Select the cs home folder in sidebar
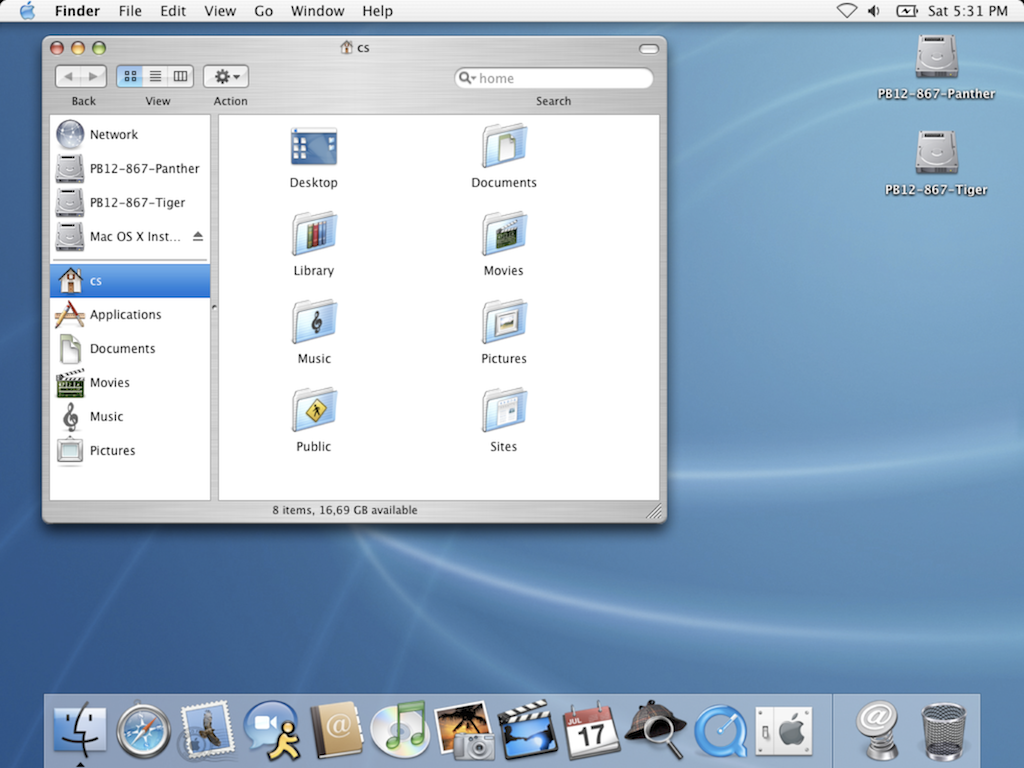Viewport: 1024px width, 768px height. [x=130, y=281]
